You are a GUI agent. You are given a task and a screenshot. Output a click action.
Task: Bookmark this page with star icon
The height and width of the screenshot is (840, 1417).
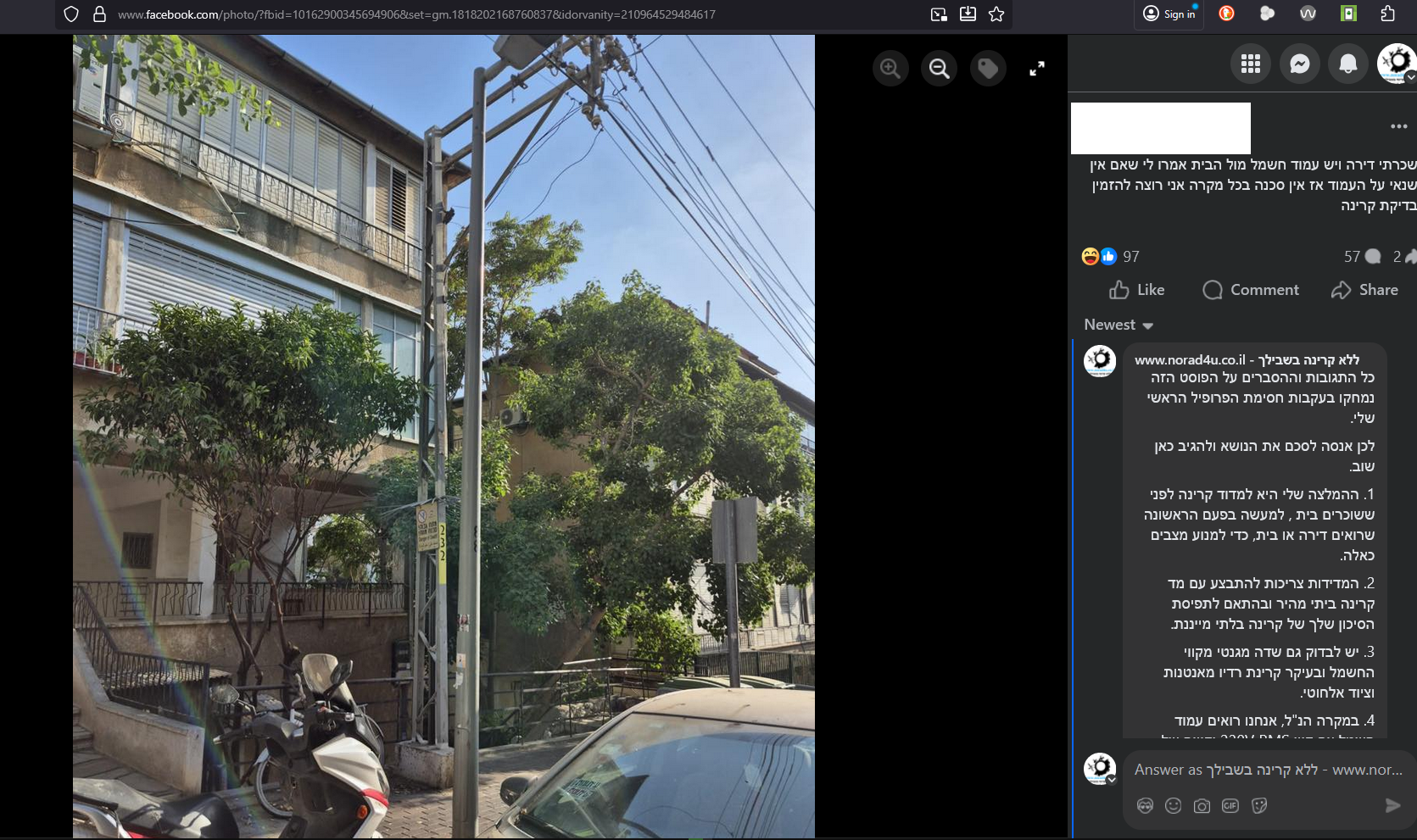click(x=996, y=14)
